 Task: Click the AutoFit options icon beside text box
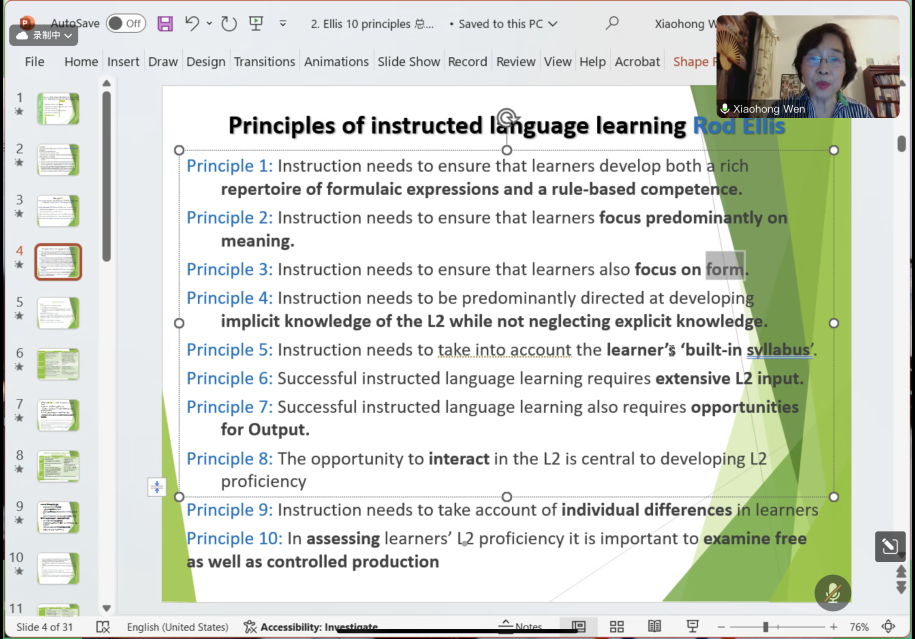pos(156,487)
